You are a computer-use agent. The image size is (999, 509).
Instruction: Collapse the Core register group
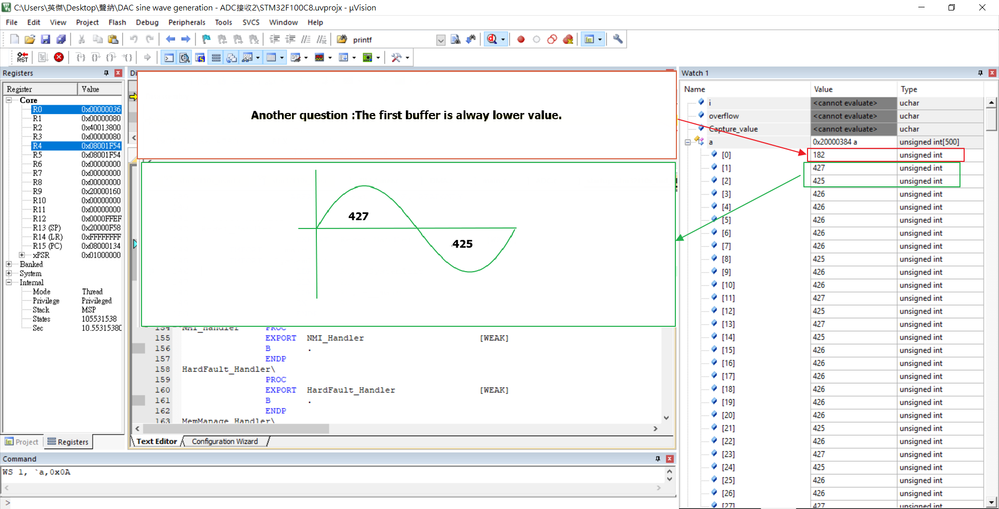(10, 100)
